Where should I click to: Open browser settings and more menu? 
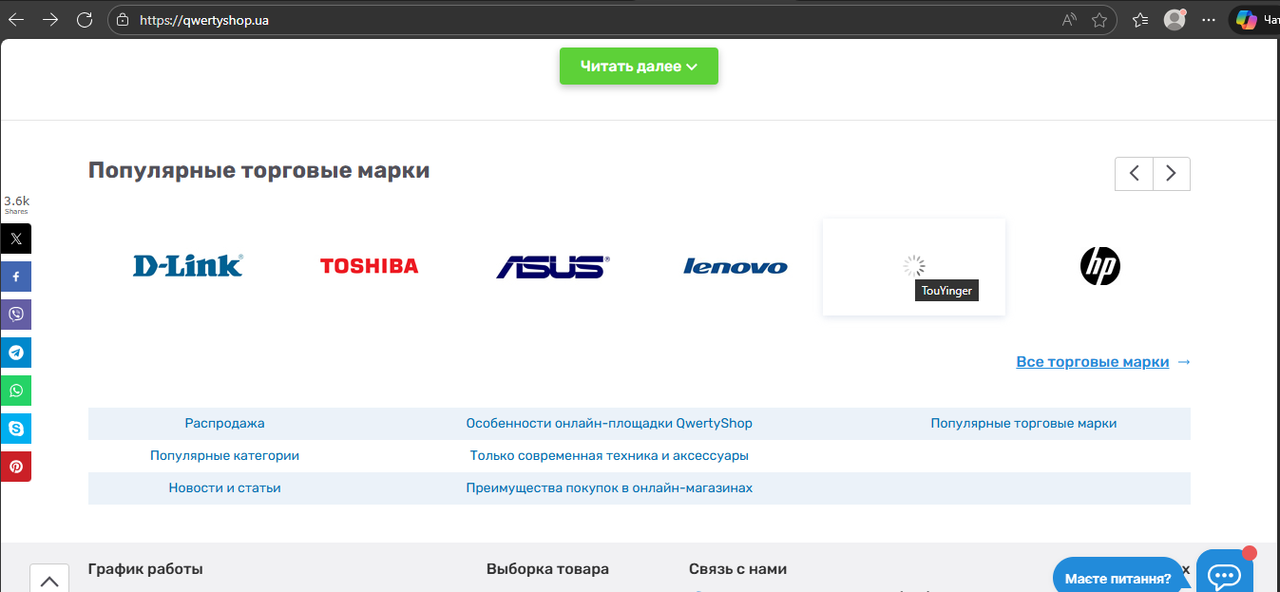point(1211,20)
